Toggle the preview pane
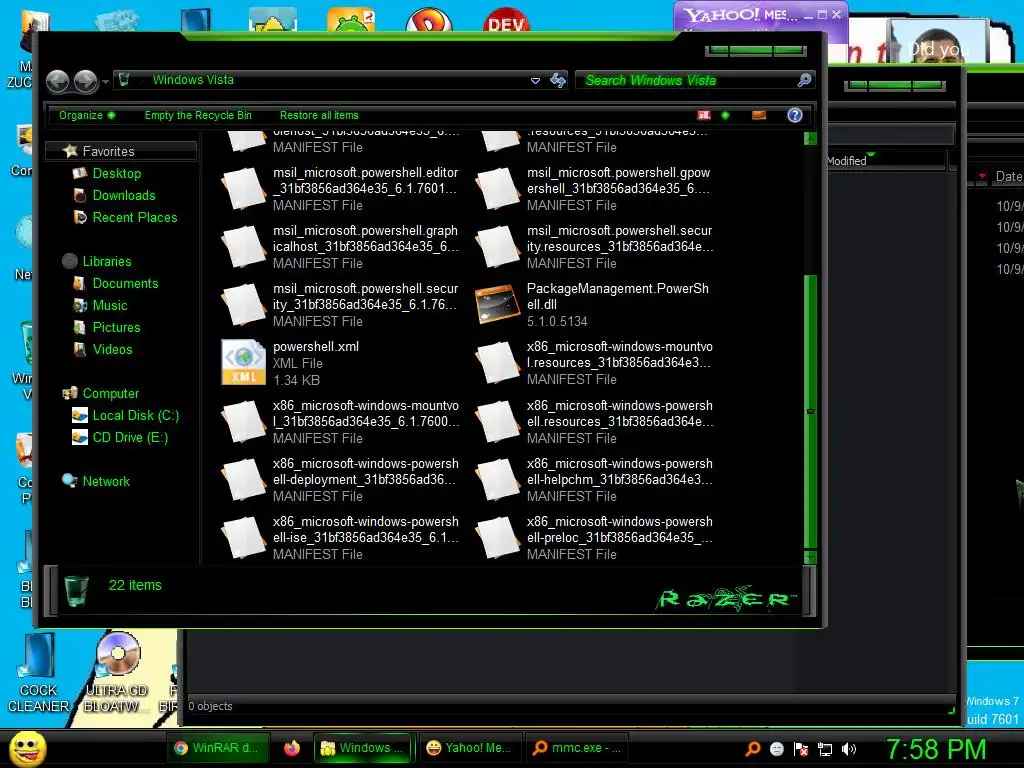 point(759,116)
